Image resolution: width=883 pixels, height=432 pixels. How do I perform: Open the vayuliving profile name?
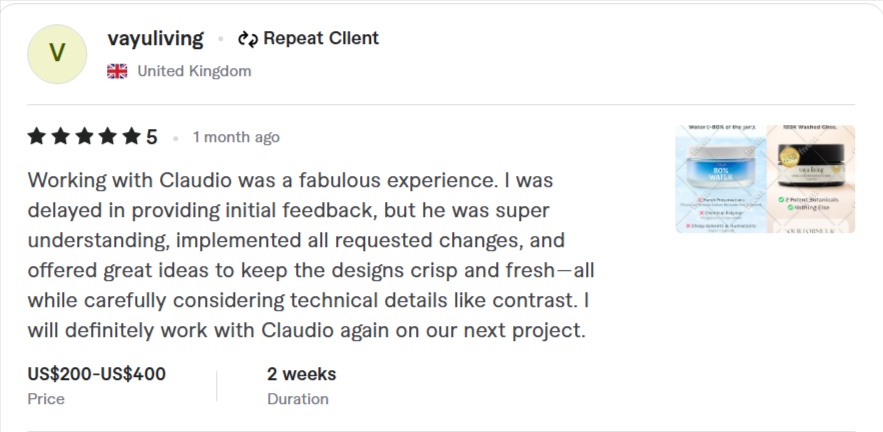[x=155, y=39]
